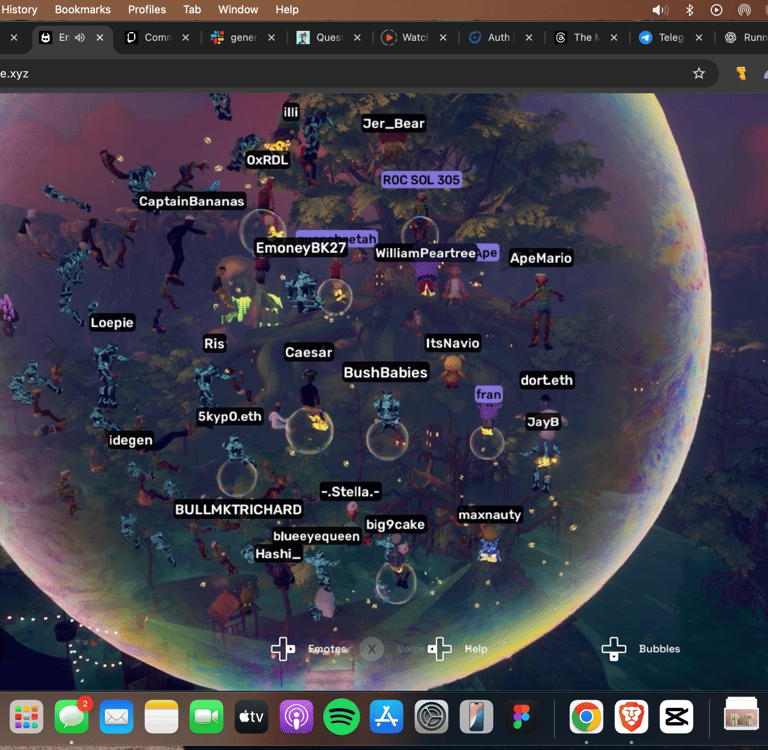Click the dort.eth name tag
Screen dimensions: 768x750
click(547, 380)
